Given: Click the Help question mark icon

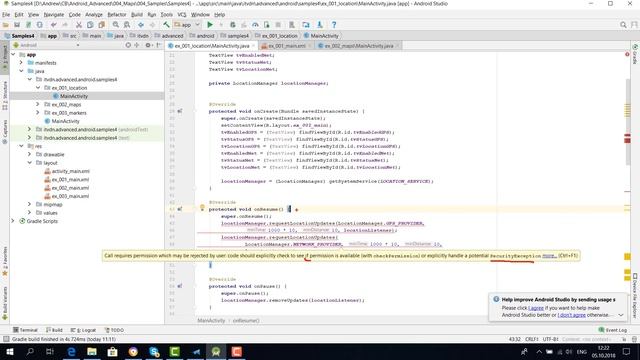Looking at the screenshot, I should [334, 25].
